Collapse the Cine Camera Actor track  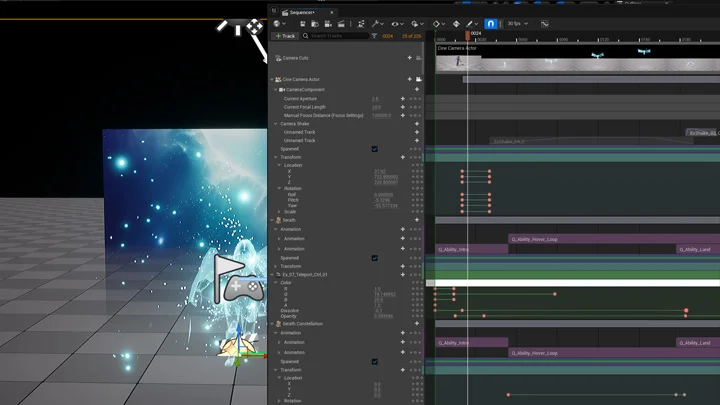[272, 79]
